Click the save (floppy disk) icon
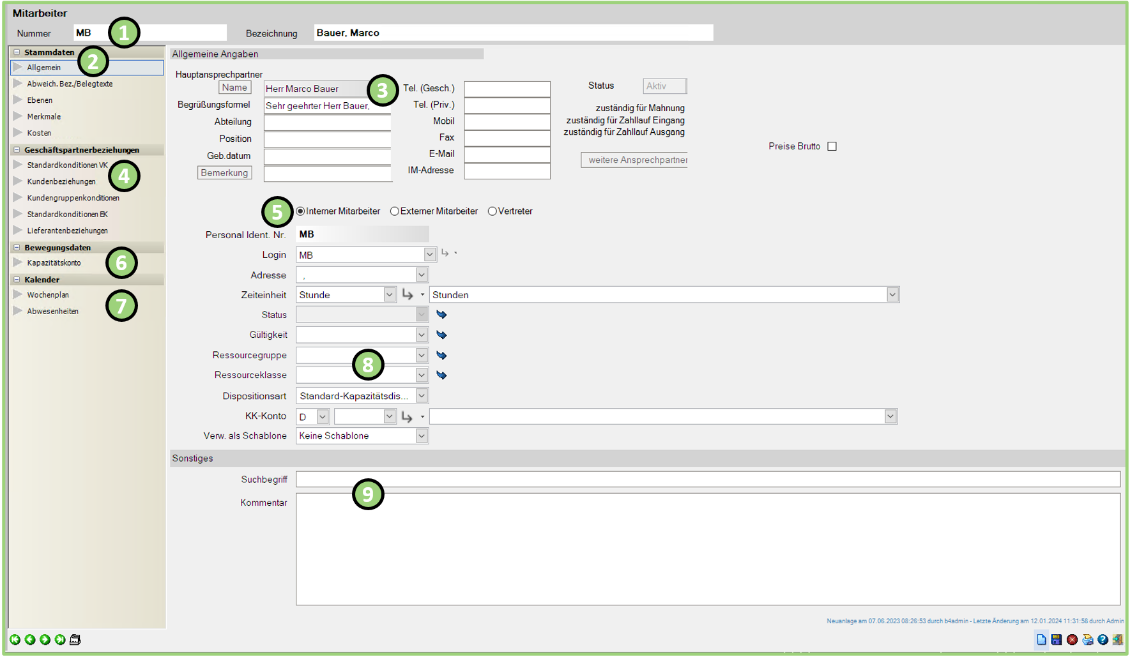This screenshot has height=659, width=1130. 1057,640
